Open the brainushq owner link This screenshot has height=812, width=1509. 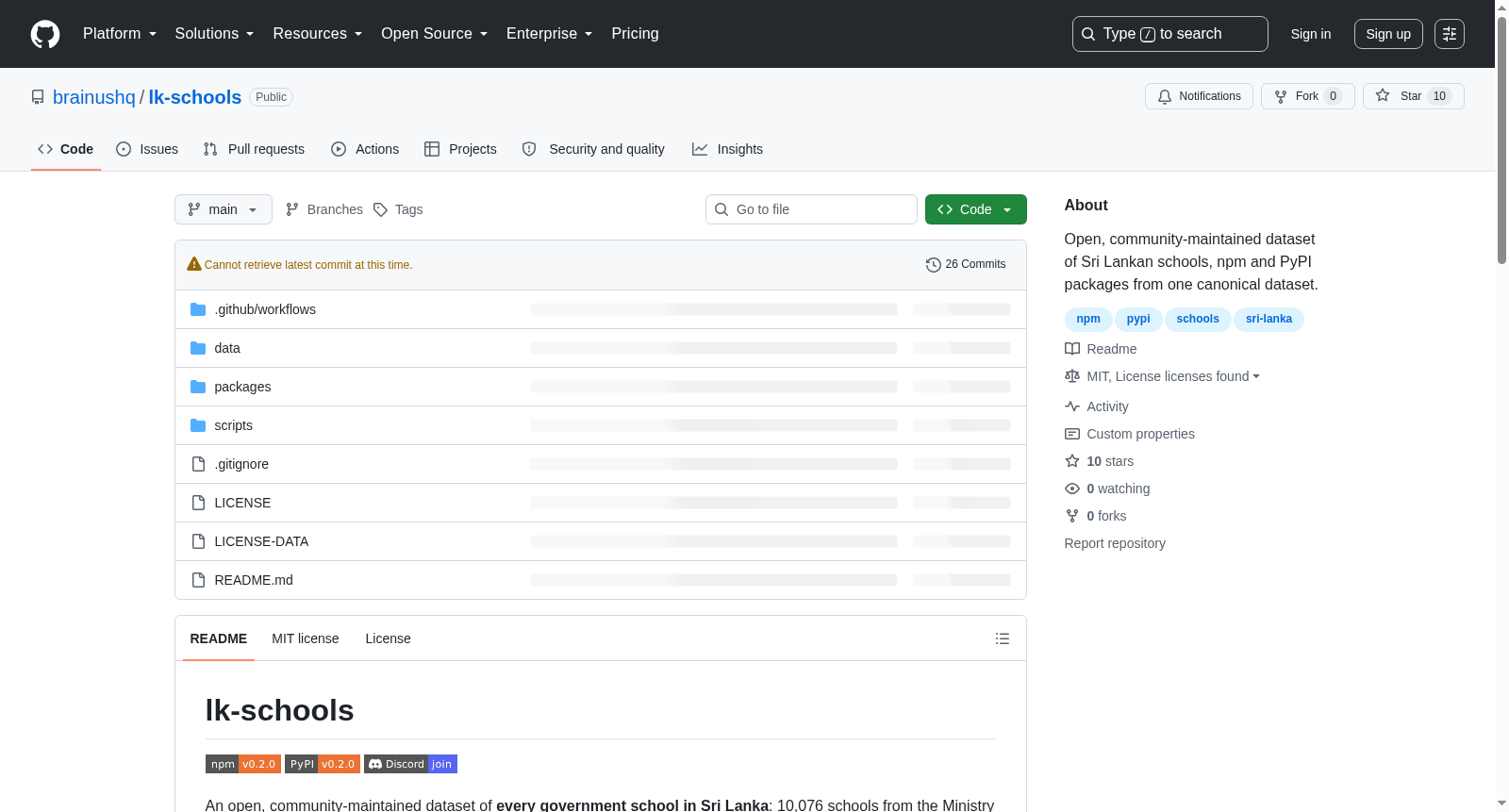point(94,97)
